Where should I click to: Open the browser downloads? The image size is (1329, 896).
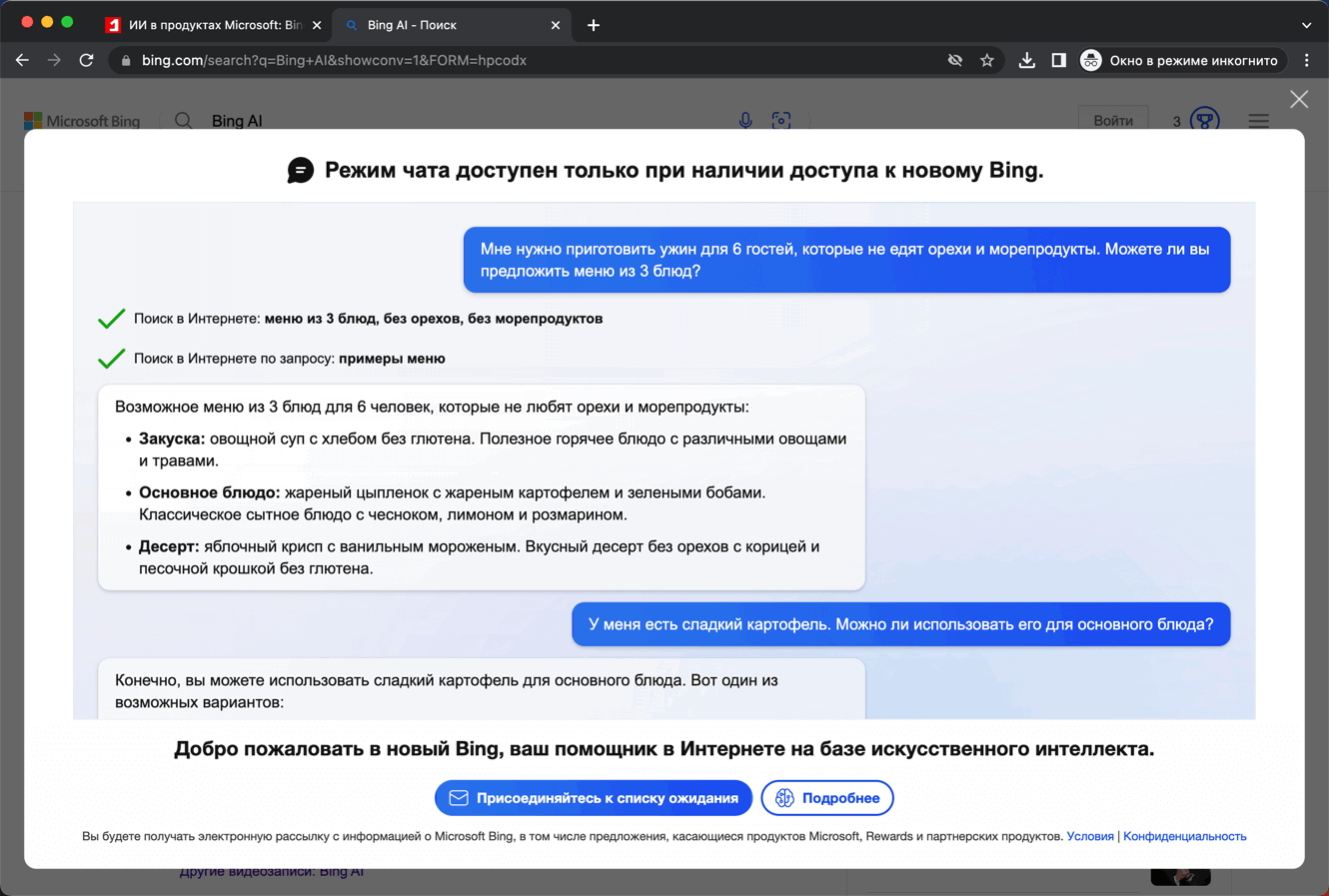(1026, 60)
